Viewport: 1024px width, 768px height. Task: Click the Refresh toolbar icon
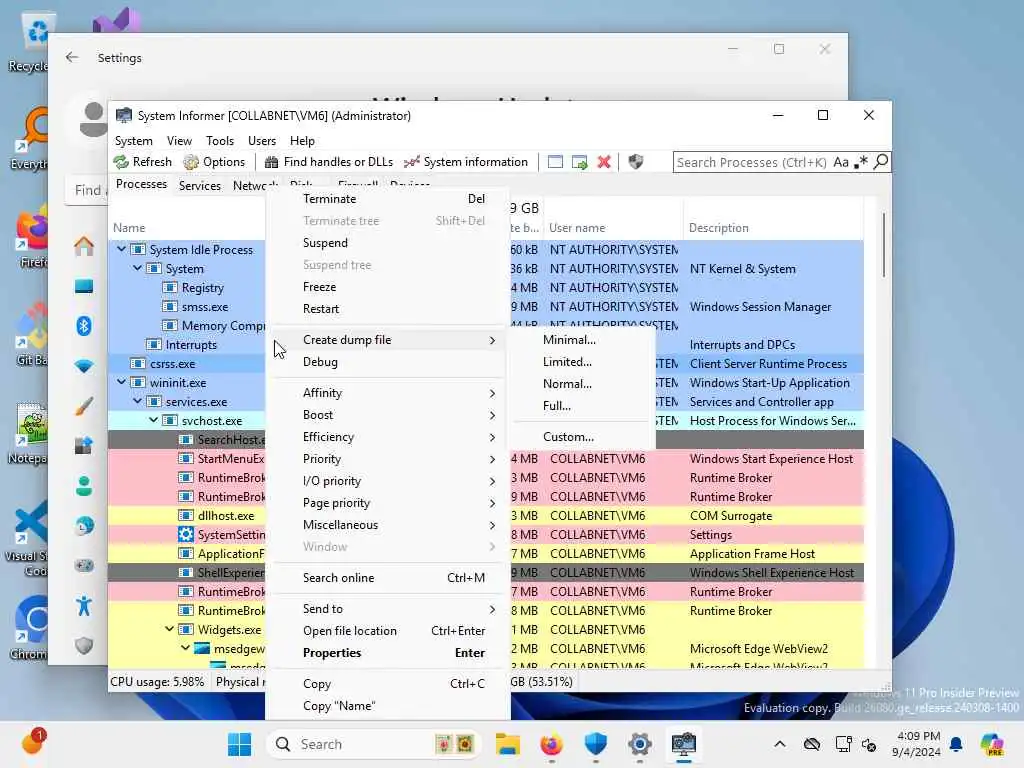(121, 162)
